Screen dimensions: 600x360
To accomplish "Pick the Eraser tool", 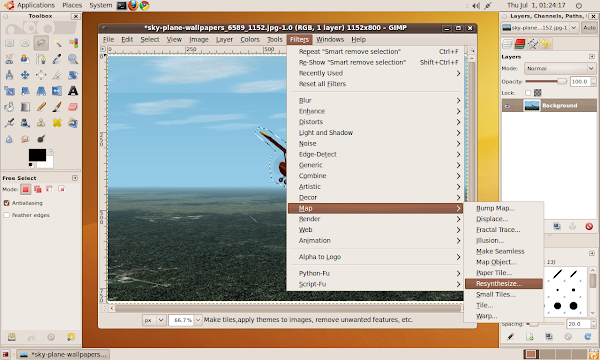I will pyautogui.click(x=73, y=107).
